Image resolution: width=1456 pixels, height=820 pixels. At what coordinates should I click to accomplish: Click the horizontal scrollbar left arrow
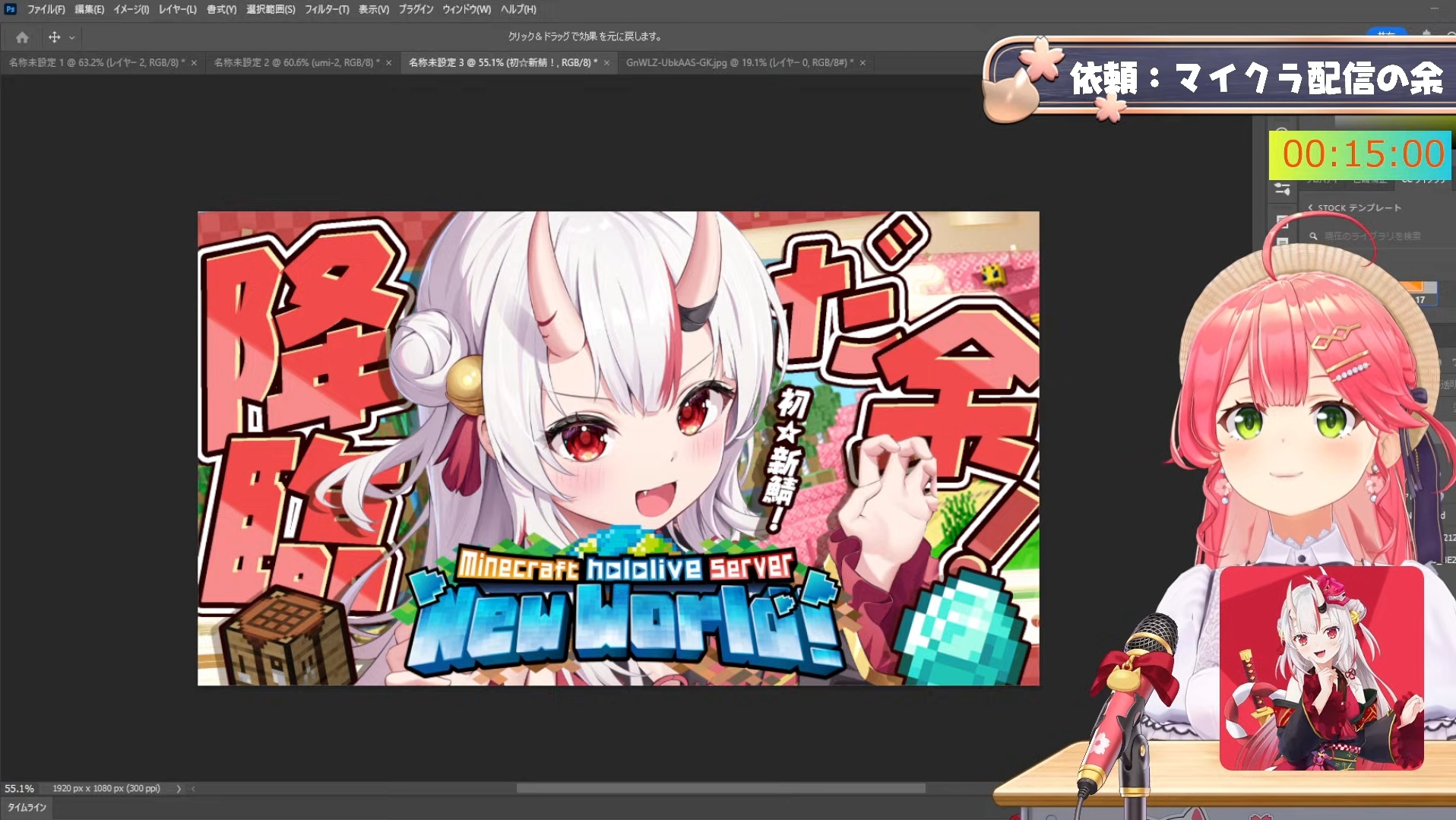pos(193,789)
